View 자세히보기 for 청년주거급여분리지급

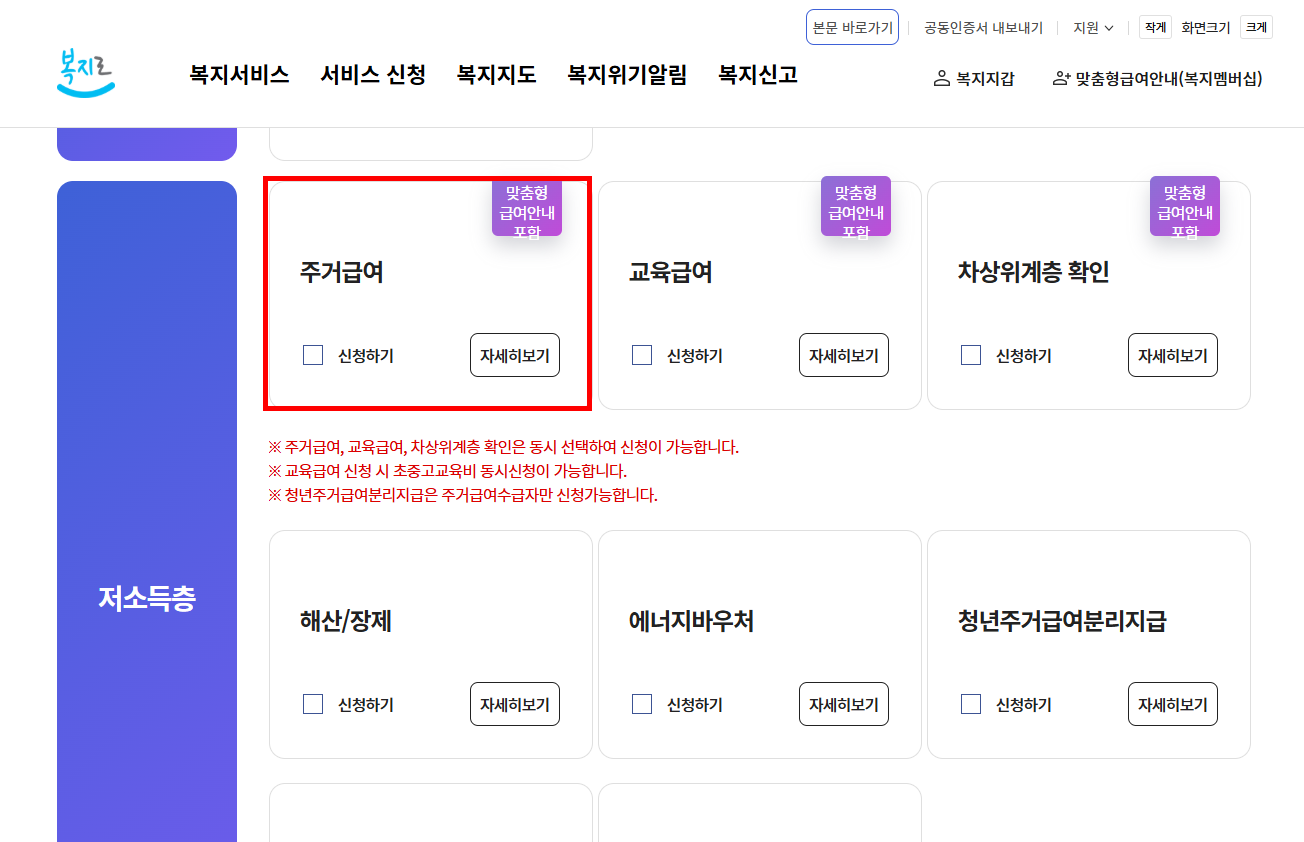tap(1173, 704)
